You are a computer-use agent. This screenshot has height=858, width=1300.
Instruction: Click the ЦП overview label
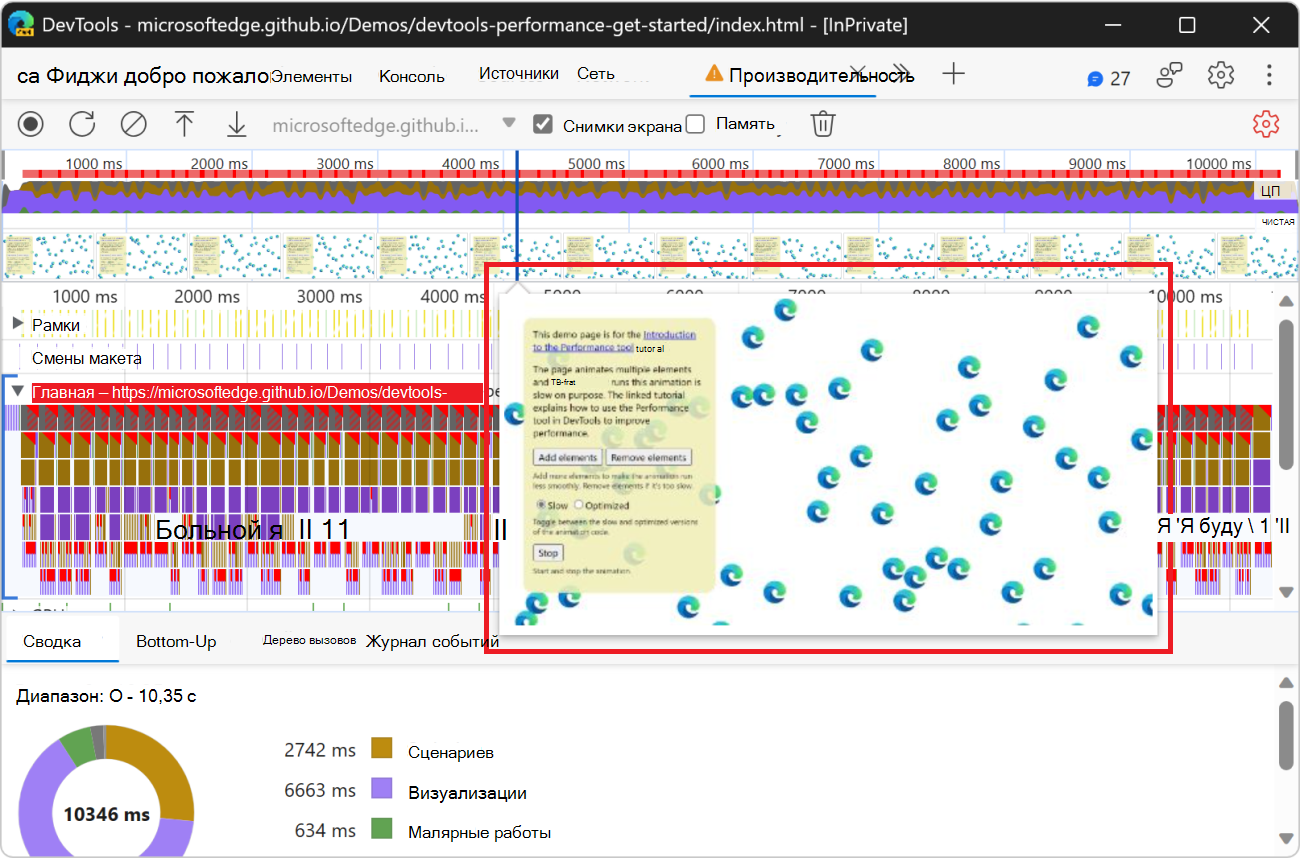[1270, 190]
